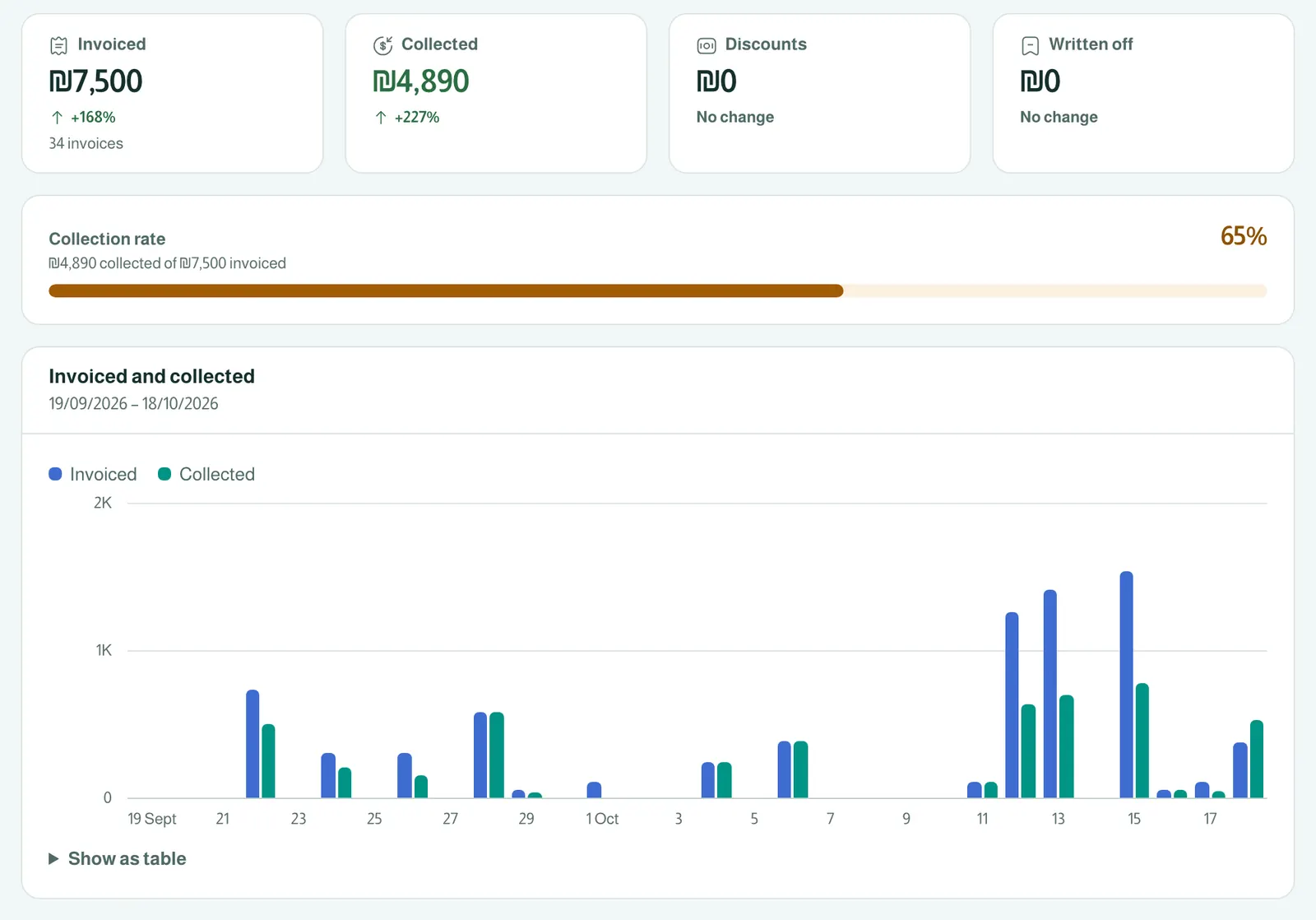
Task: Click the up arrow beside +227%
Action: tap(381, 118)
